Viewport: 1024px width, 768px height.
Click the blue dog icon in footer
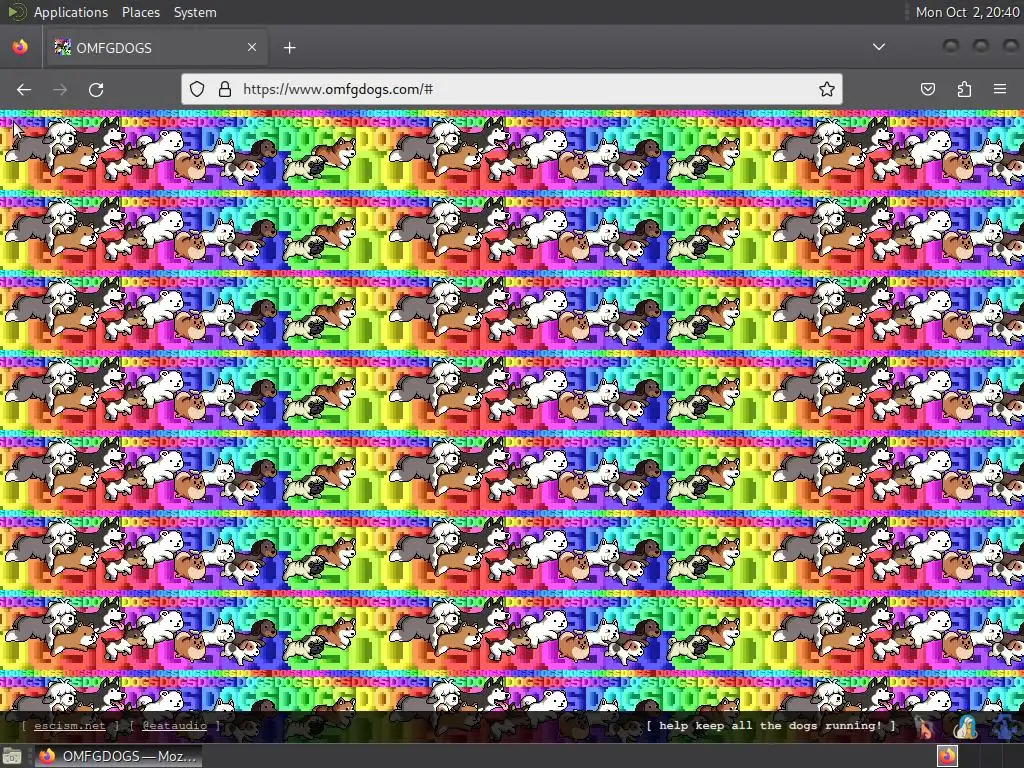(x=1006, y=726)
